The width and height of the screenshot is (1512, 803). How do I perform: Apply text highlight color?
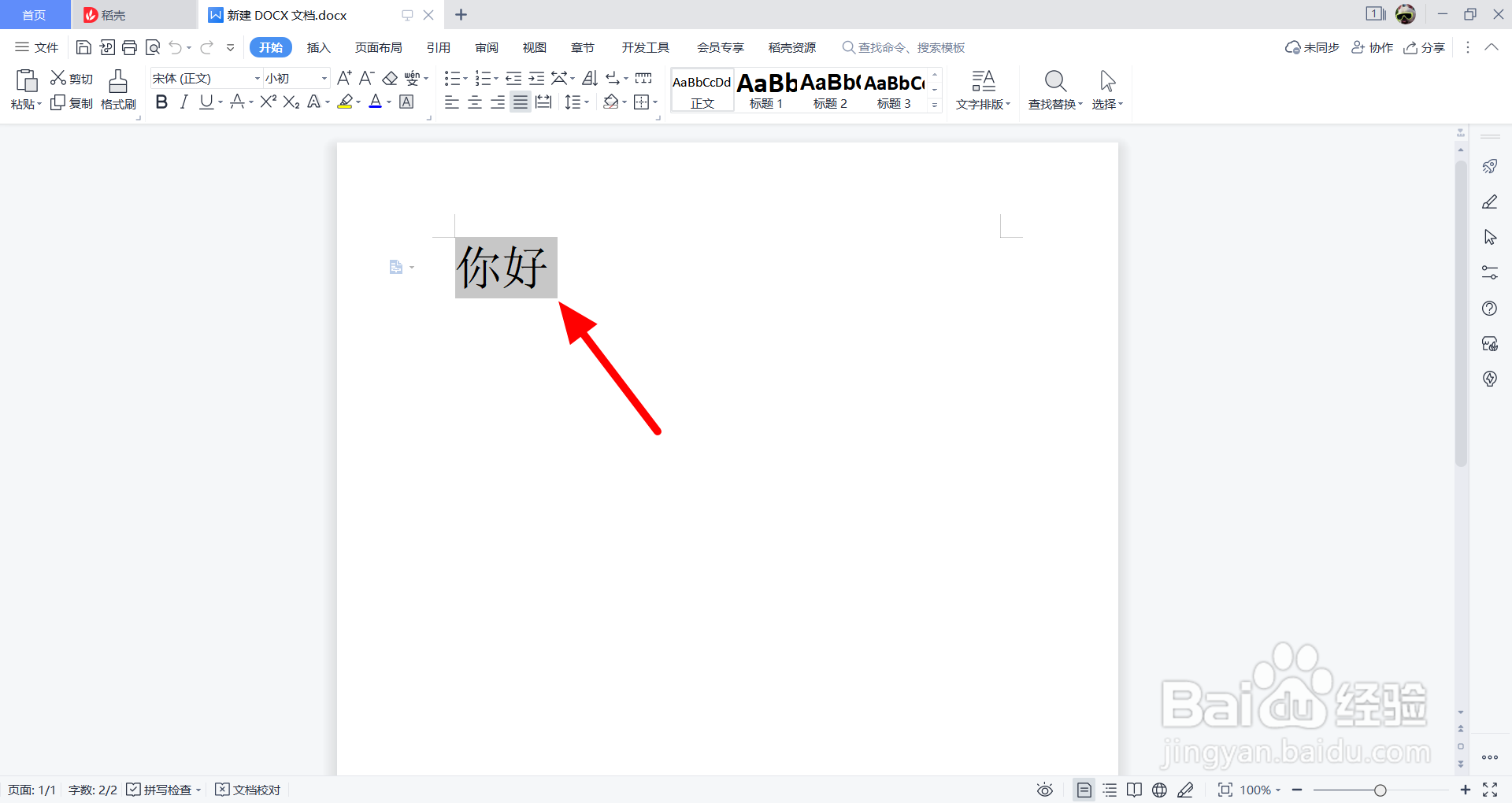click(x=345, y=102)
